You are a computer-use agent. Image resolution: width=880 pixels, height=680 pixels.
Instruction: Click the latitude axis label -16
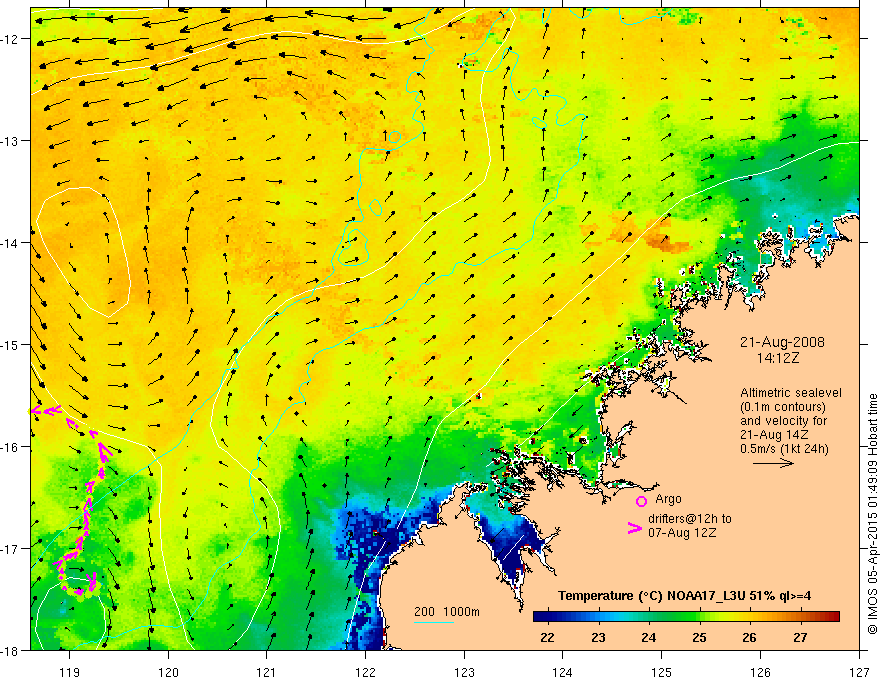11,447
